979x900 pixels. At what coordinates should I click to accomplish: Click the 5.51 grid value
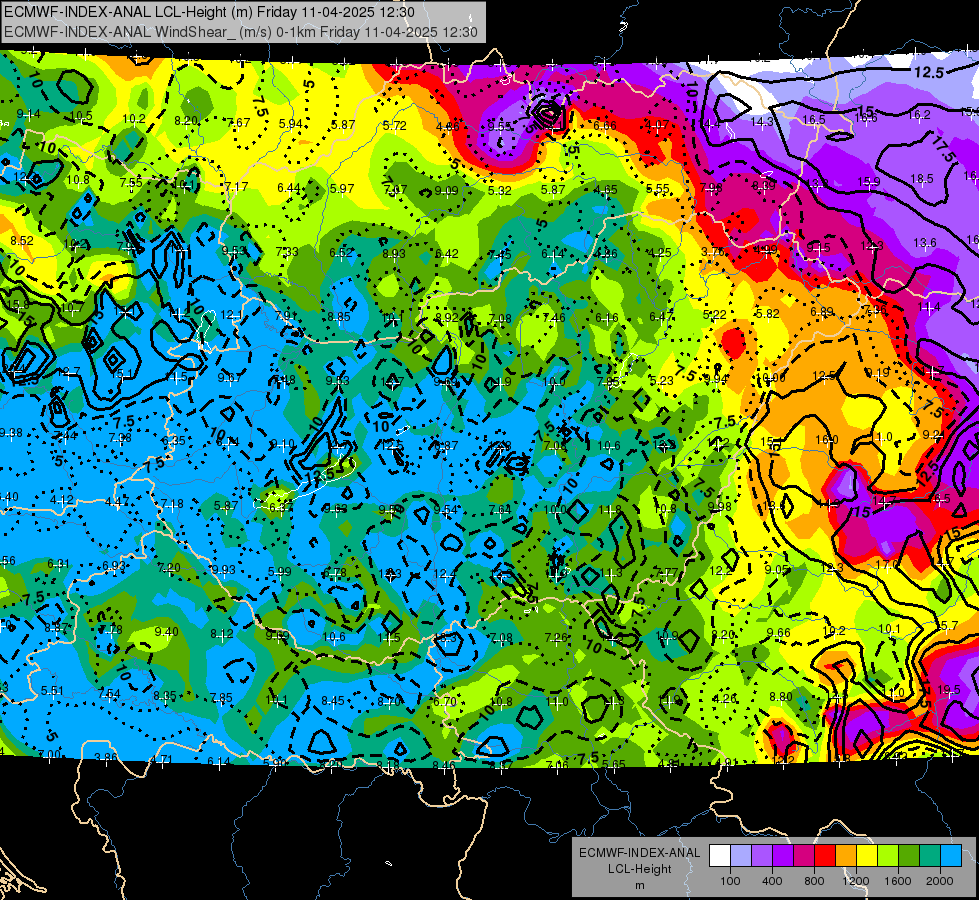click(52, 691)
